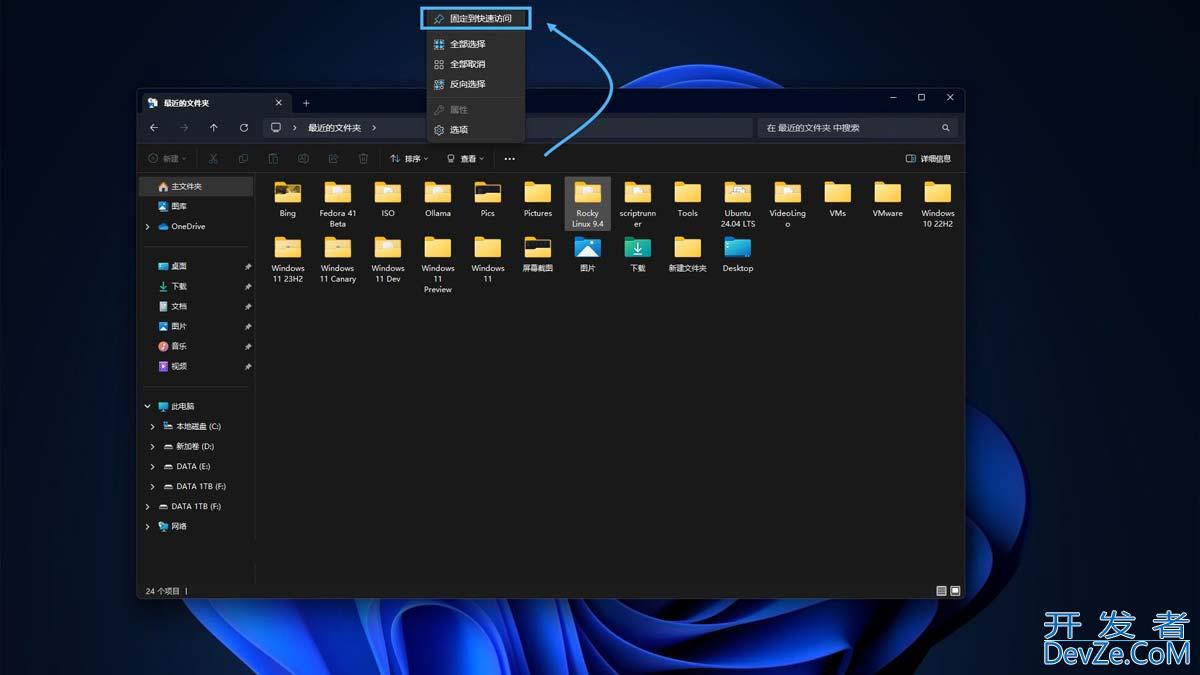
Task: Select the 下载 folder in file grid
Action: (x=638, y=254)
